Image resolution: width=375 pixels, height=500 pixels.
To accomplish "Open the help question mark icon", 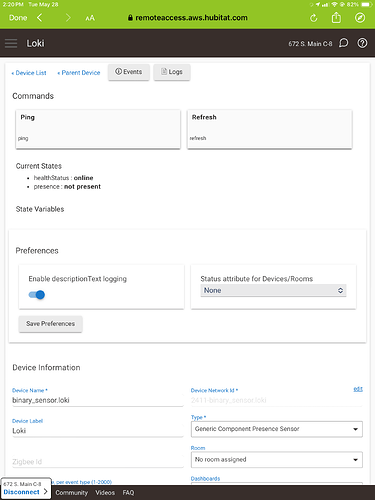I will click(362, 43).
